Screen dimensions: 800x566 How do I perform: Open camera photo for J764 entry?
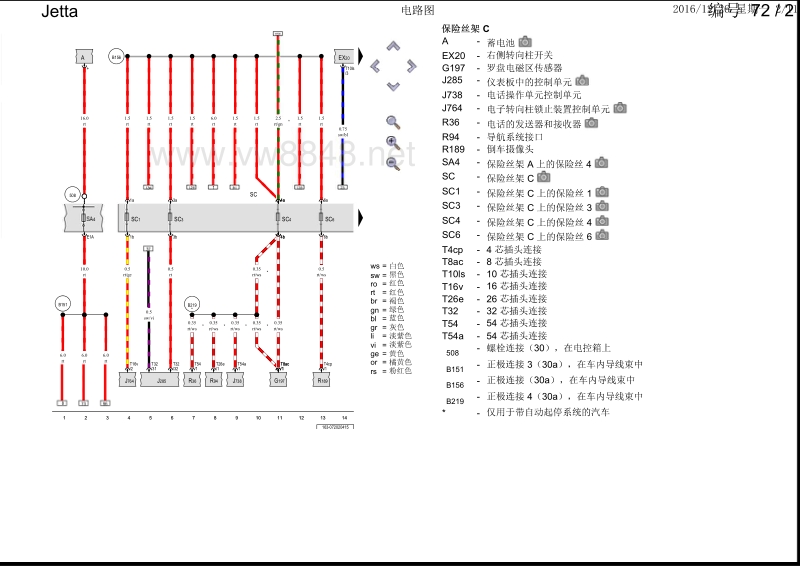(x=620, y=108)
